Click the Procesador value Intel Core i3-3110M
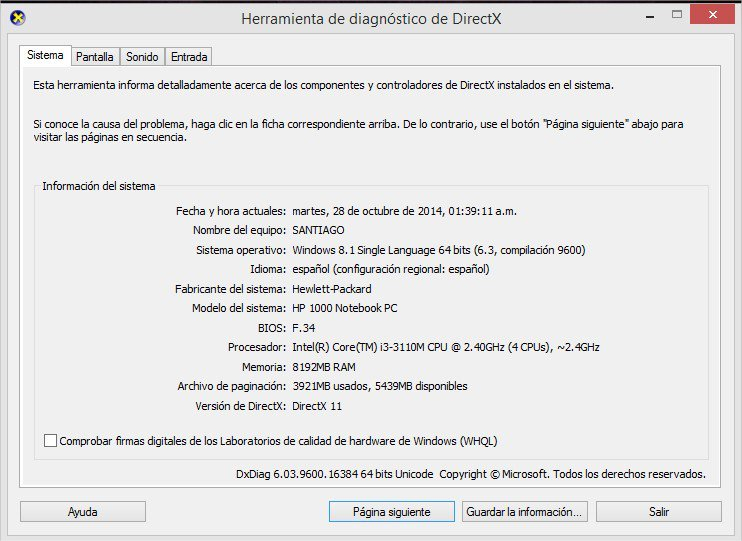This screenshot has height=541, width=742. [x=445, y=347]
